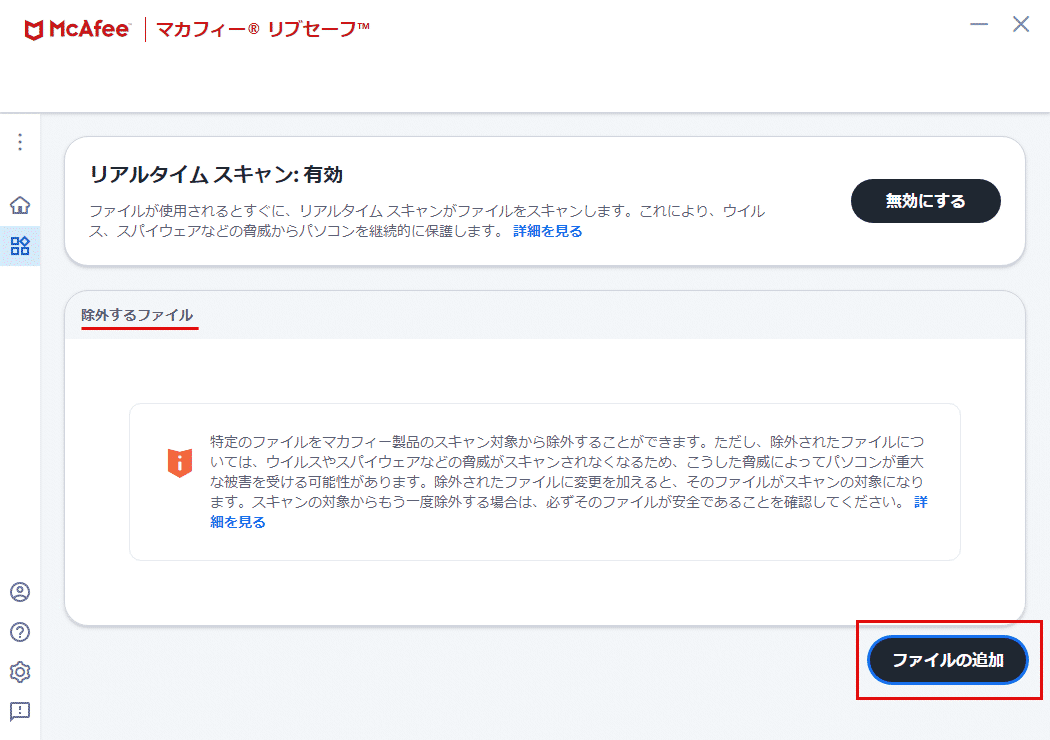Open the help question mark icon
The width and height of the screenshot is (1050, 740).
coord(20,632)
